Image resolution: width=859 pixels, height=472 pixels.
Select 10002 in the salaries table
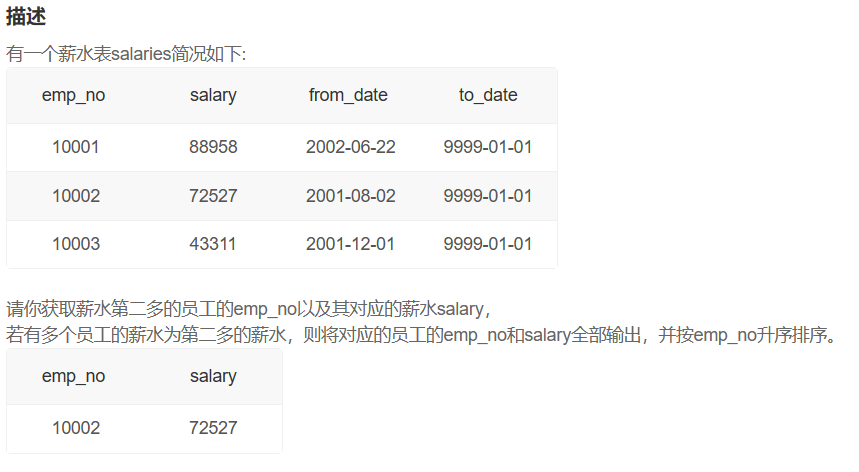(76, 196)
